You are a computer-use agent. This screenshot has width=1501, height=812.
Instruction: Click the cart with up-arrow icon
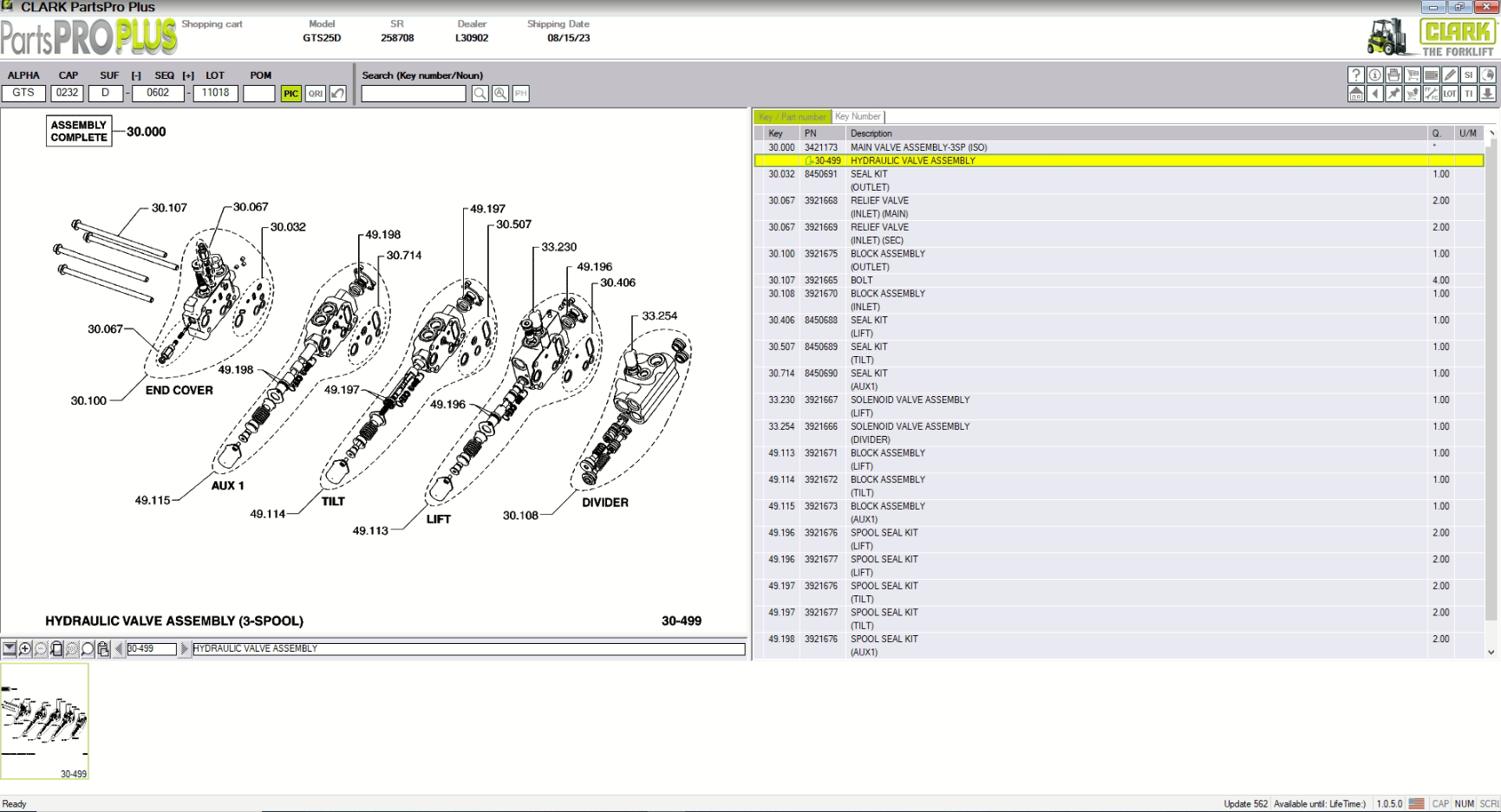pyautogui.click(x=1413, y=94)
